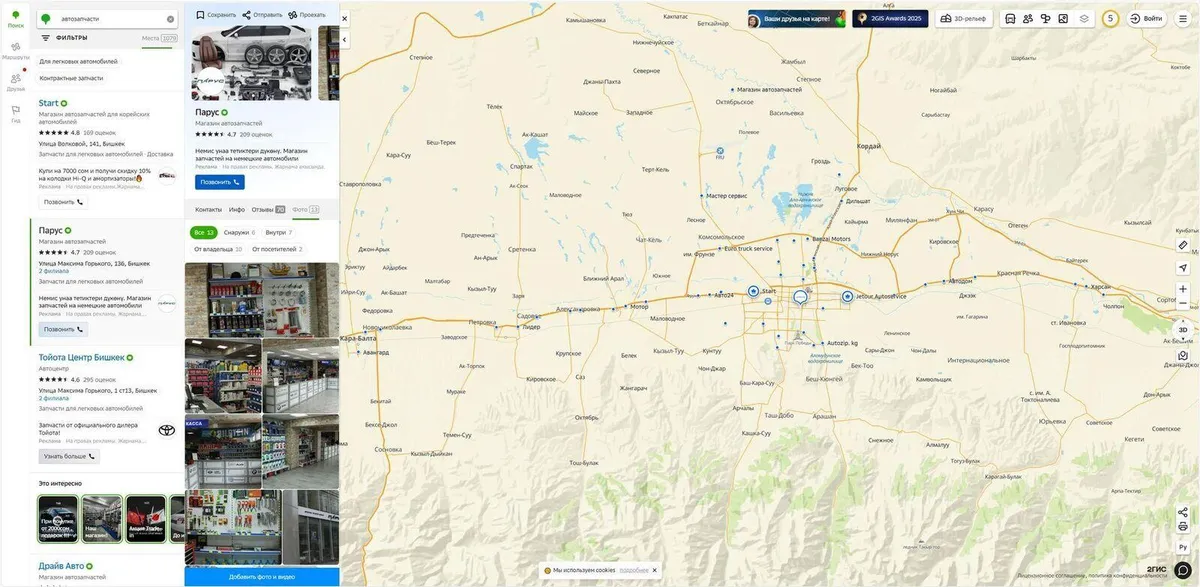Close the Парус card panel
This screenshot has width=1200, height=587.
[x=345, y=18]
